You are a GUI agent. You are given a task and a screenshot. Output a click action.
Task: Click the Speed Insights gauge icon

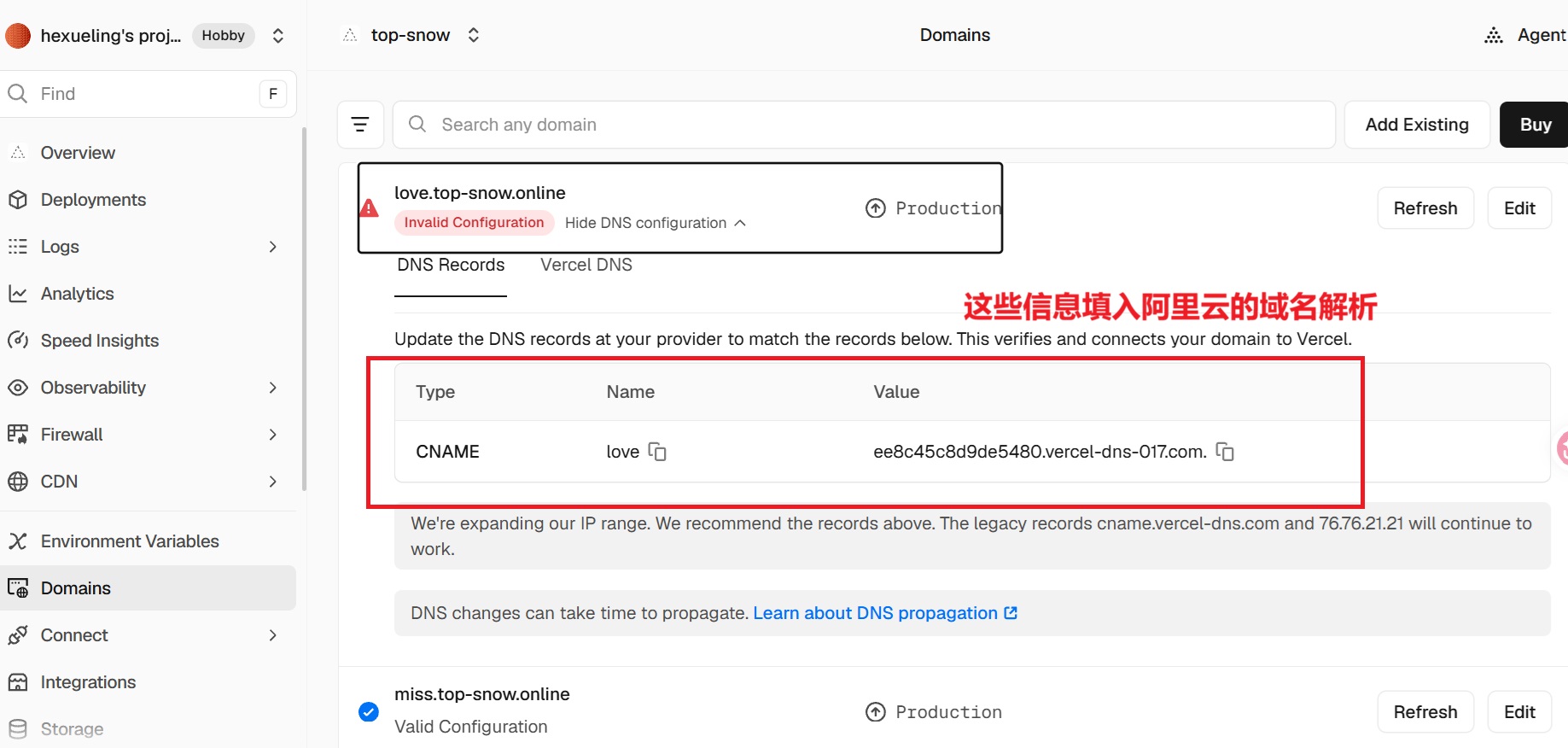[18, 341]
